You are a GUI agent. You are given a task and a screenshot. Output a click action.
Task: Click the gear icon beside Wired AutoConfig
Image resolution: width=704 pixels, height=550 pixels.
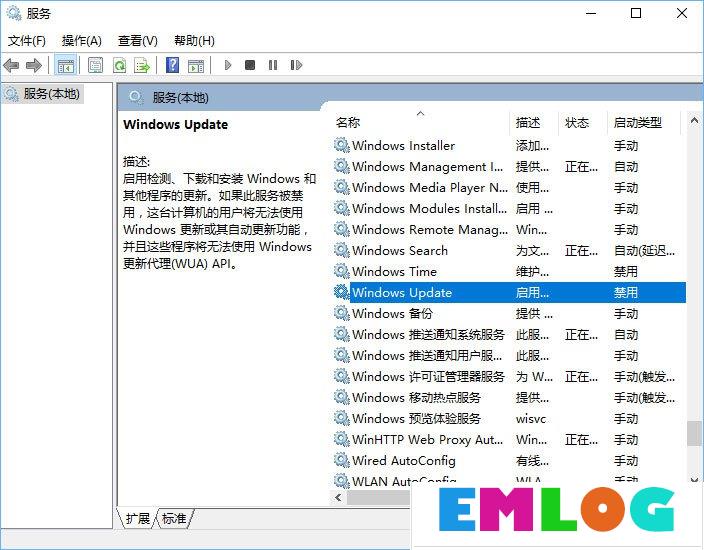point(342,460)
